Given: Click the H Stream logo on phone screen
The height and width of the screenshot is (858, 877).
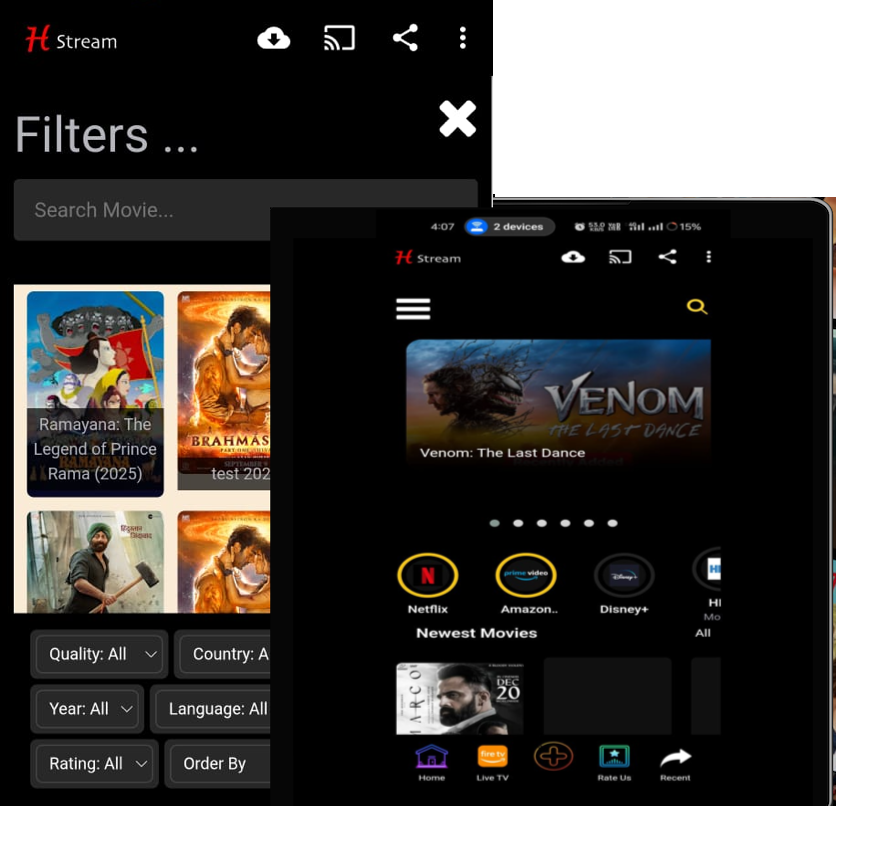Looking at the screenshot, I should 428,258.
